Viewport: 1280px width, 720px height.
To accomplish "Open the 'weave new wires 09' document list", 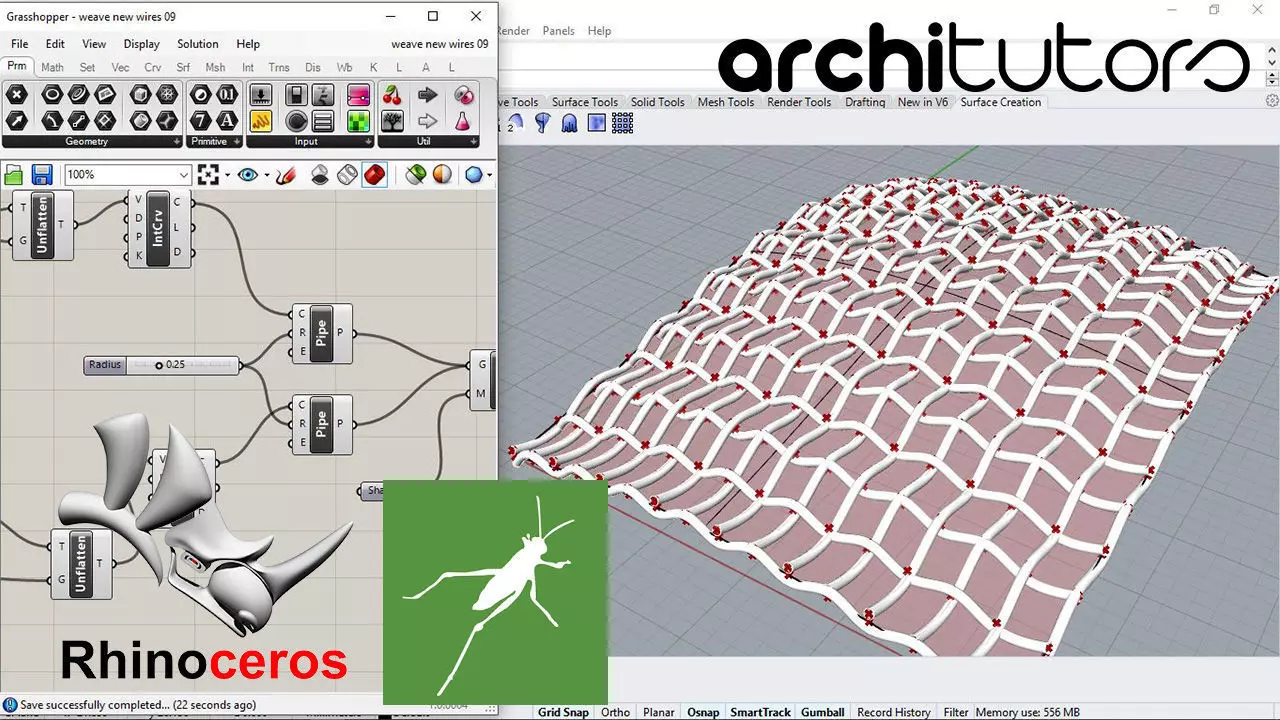I will pyautogui.click(x=440, y=44).
